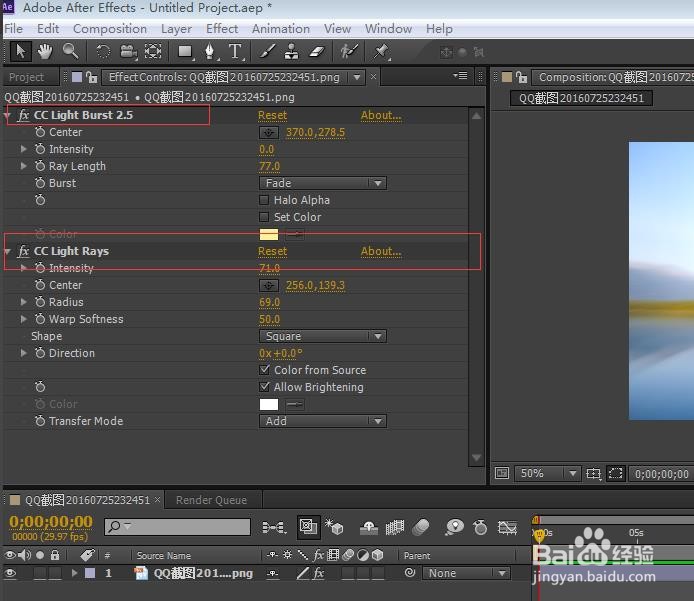Click Ray Length value 77.0
Viewport: 694px width, 601px height.
point(270,166)
